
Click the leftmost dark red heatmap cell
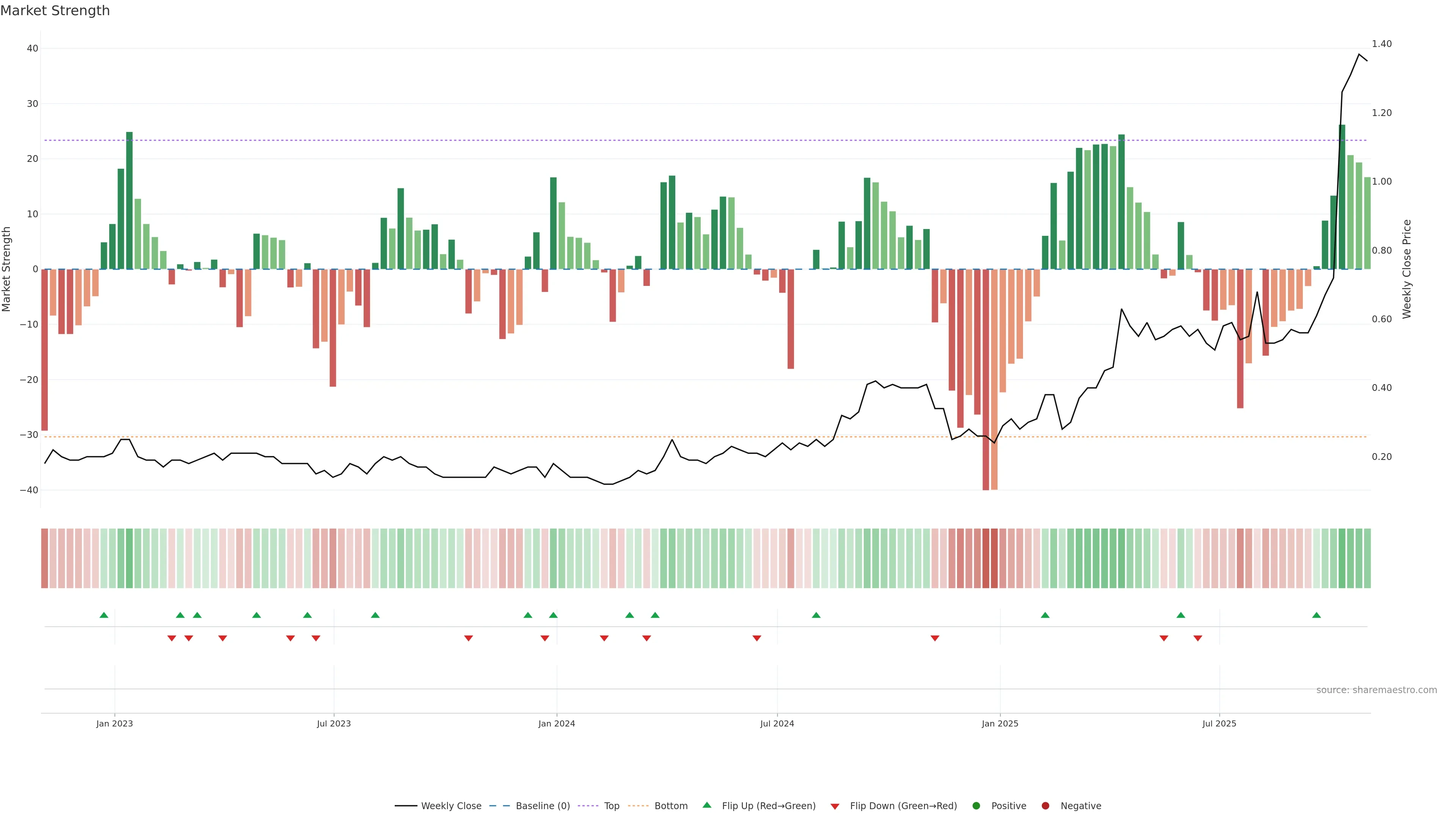[45, 559]
